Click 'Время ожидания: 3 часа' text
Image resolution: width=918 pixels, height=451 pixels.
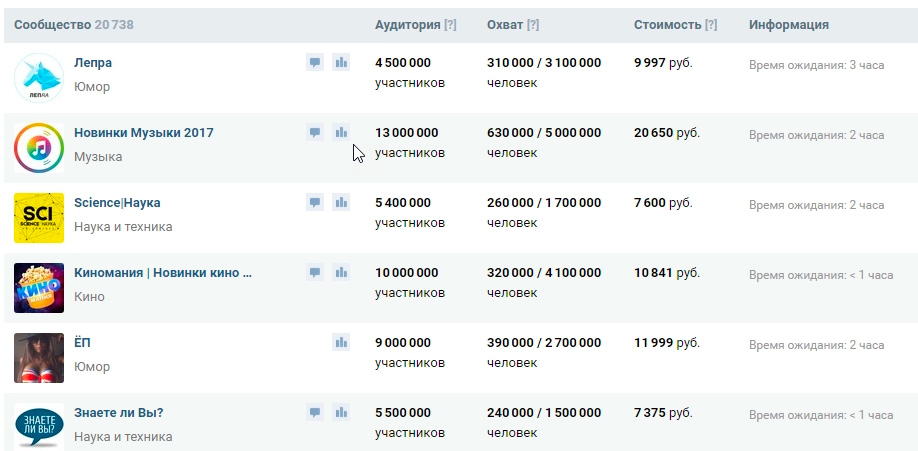[x=817, y=65]
